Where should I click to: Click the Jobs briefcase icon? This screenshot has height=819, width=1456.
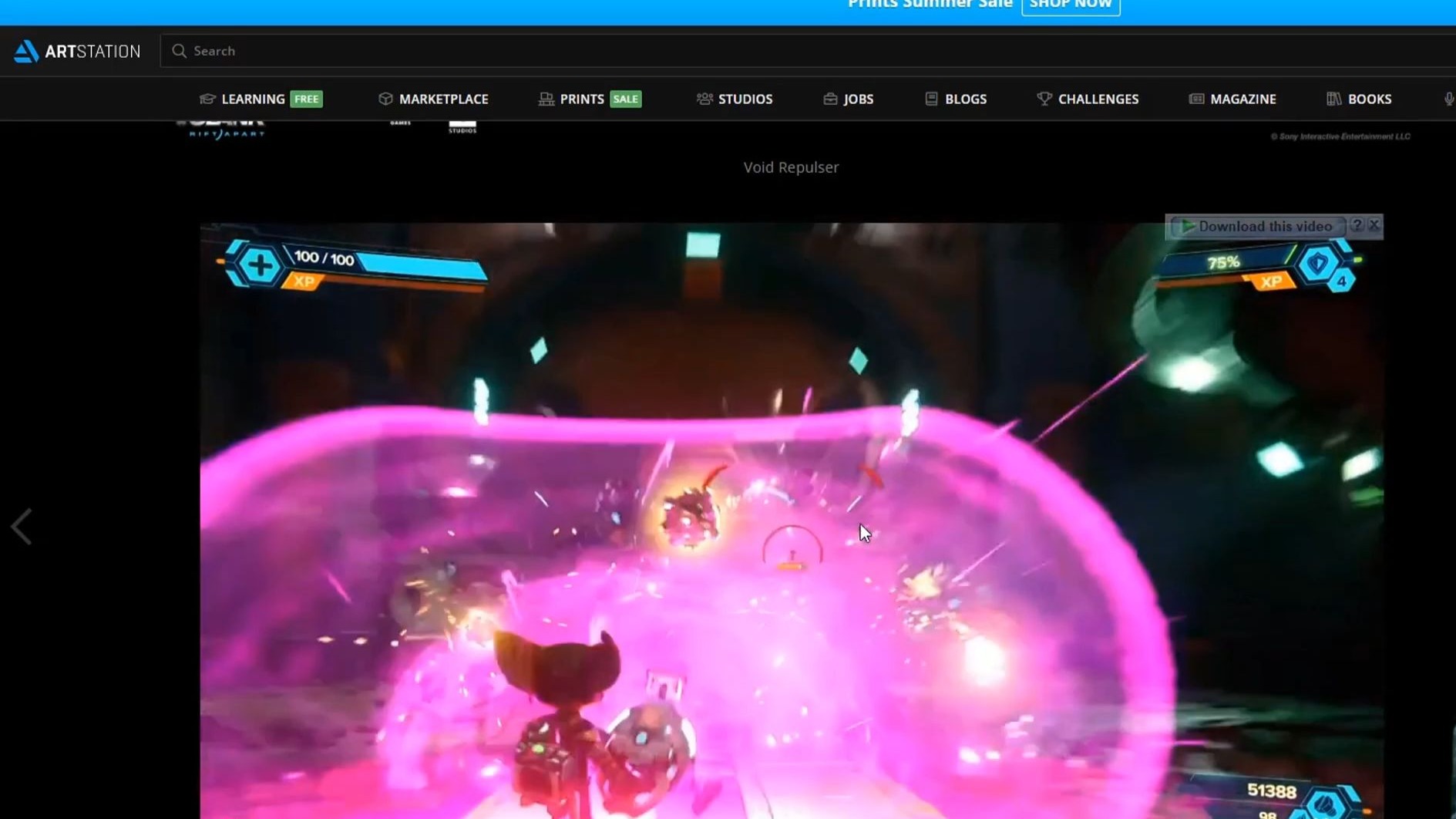[830, 99]
